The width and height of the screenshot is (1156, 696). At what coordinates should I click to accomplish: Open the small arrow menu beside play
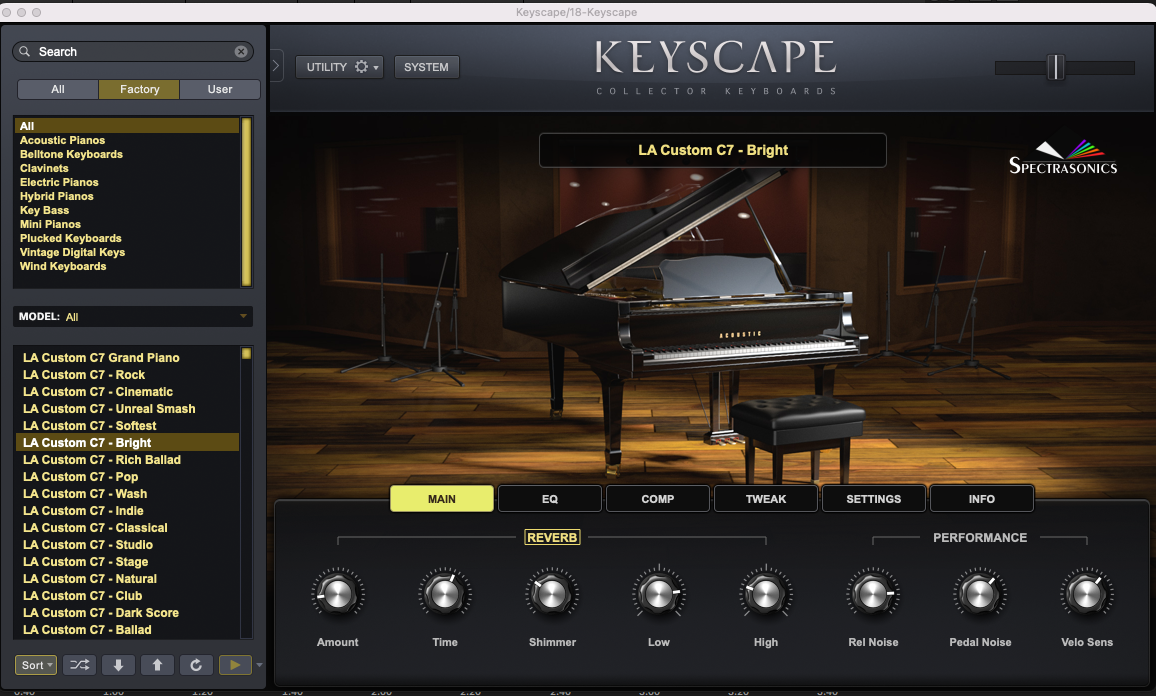click(x=259, y=665)
